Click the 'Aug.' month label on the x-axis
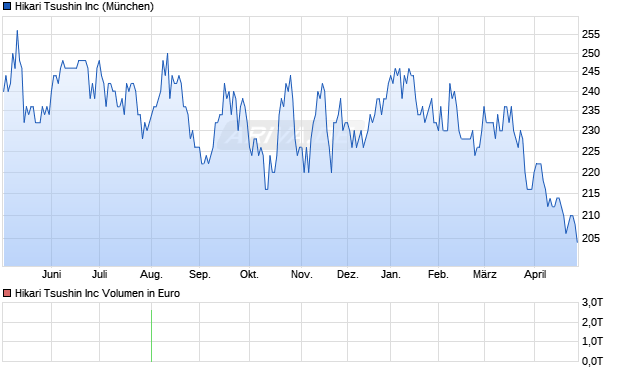Image resolution: width=620 pixels, height=371 pixels. click(151, 274)
